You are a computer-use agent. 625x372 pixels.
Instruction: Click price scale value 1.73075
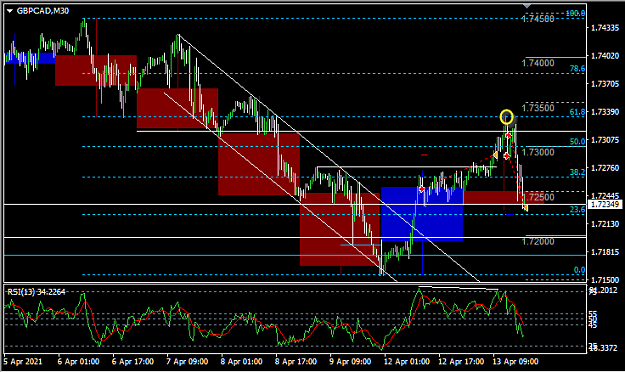605,140
